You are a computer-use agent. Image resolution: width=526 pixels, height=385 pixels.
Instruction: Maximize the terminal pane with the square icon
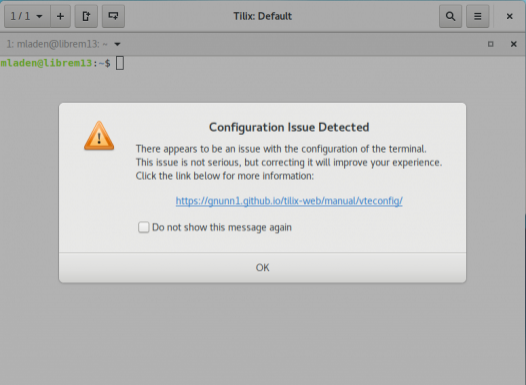[x=490, y=44]
